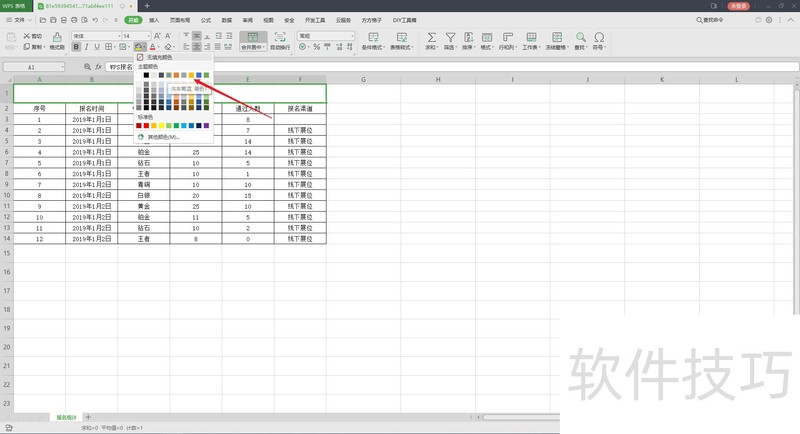Image resolution: width=800 pixels, height=434 pixels.
Task: Click the fill color bucket icon
Action: 138,47
